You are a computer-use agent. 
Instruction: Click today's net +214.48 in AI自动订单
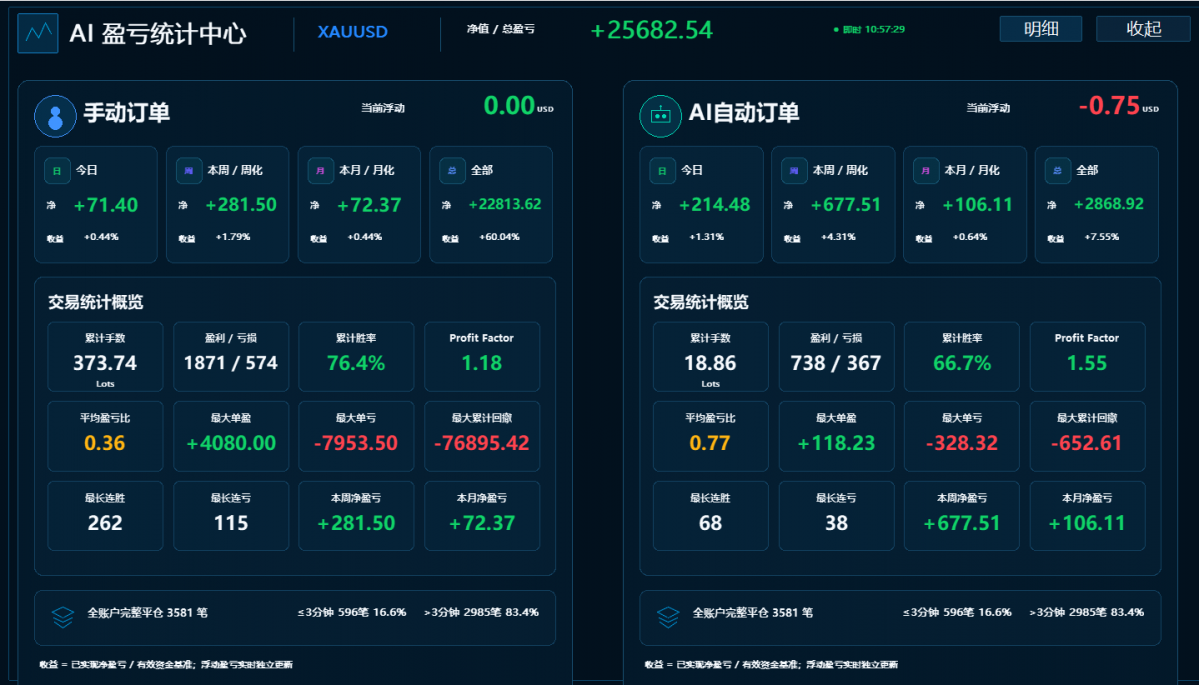pyautogui.click(x=715, y=205)
